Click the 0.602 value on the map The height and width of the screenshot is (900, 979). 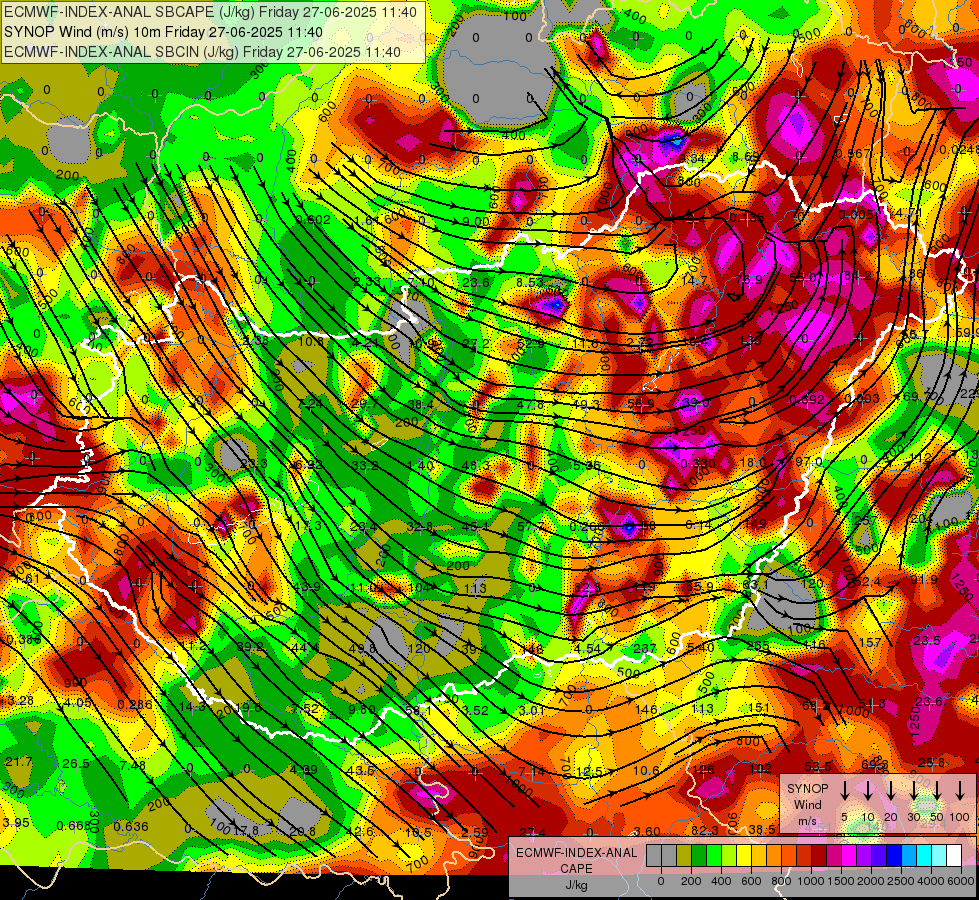(x=313, y=219)
